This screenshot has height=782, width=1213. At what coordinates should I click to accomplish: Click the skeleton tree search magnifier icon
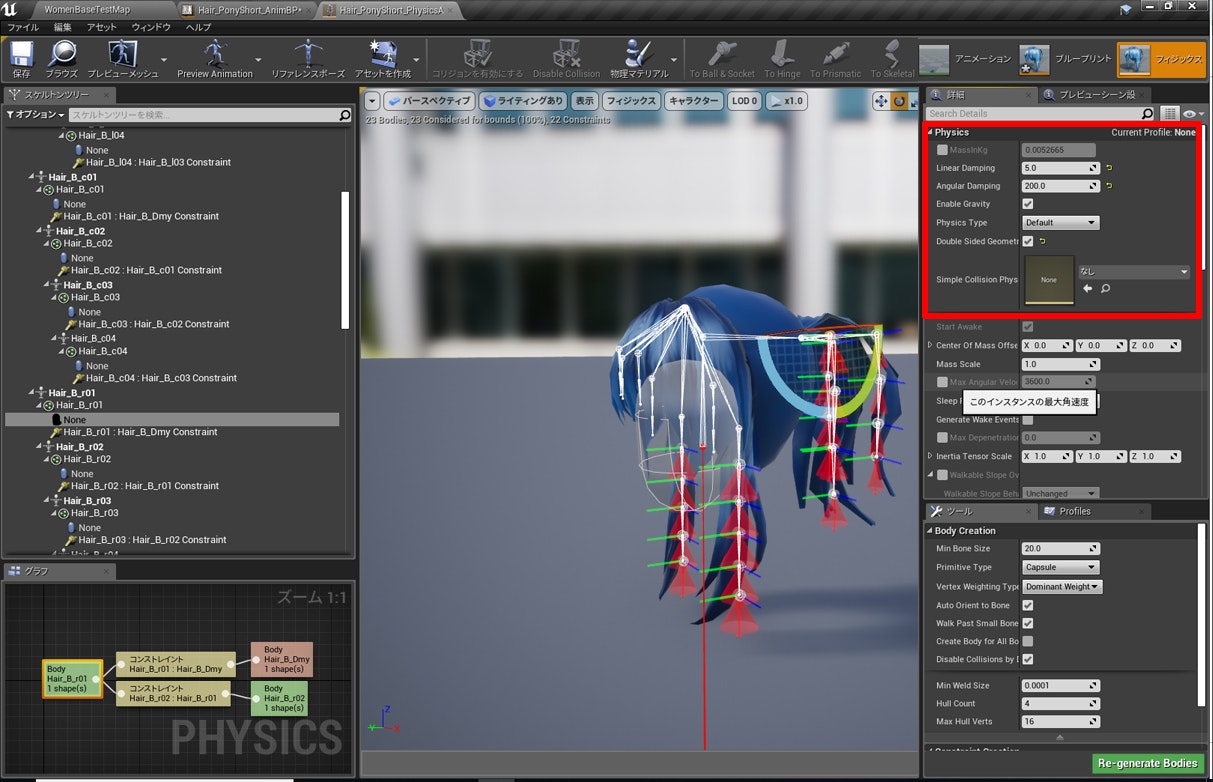point(345,116)
